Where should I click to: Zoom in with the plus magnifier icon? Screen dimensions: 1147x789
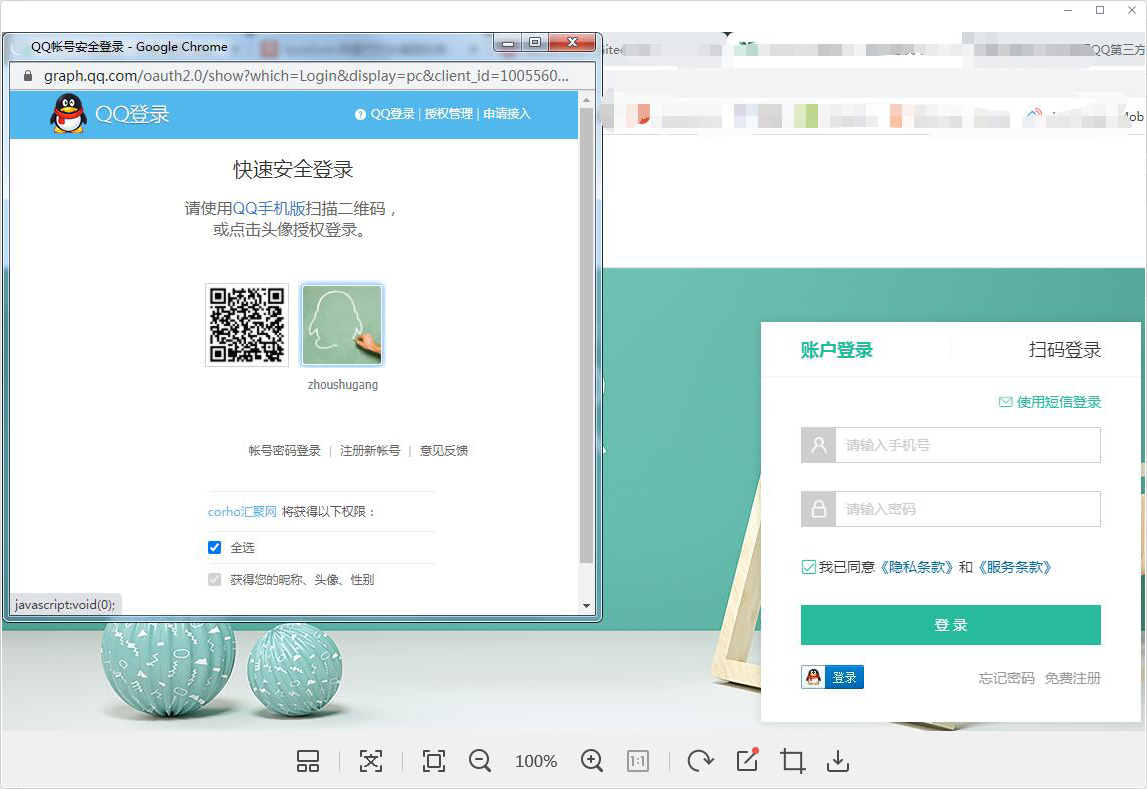pos(591,761)
